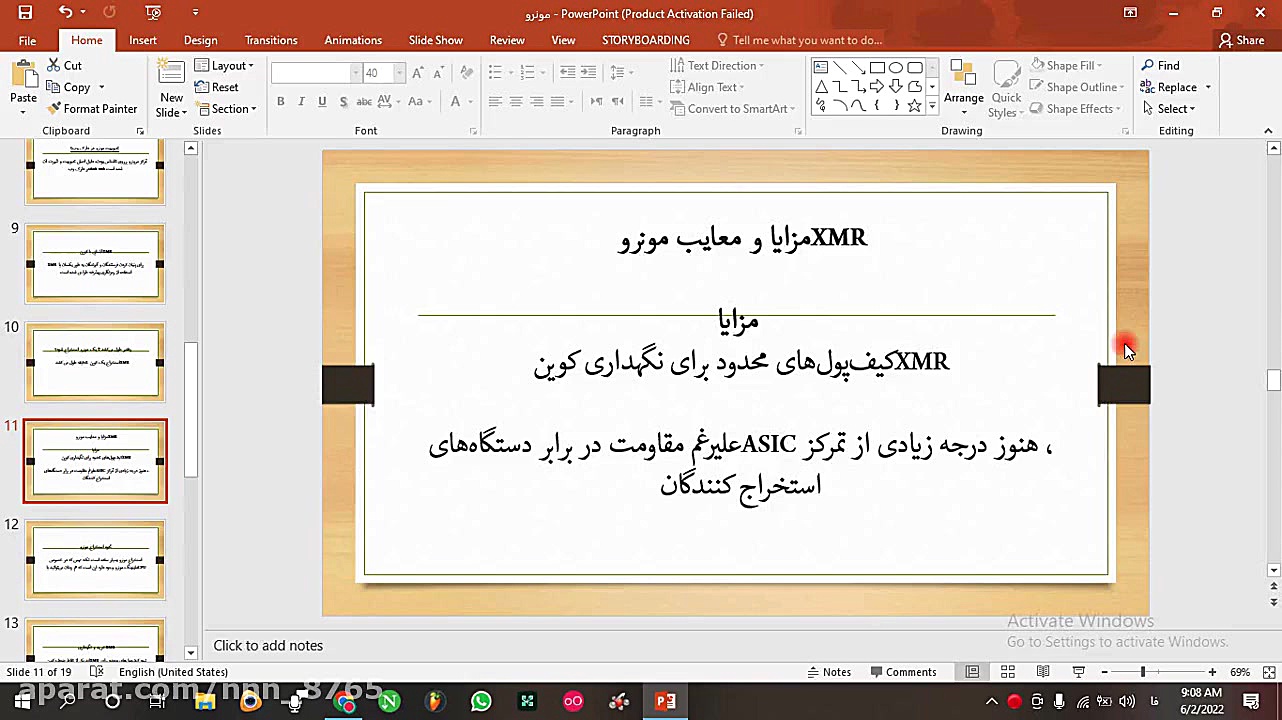Switch to Reading View
The height and width of the screenshot is (720, 1282).
tap(1043, 672)
